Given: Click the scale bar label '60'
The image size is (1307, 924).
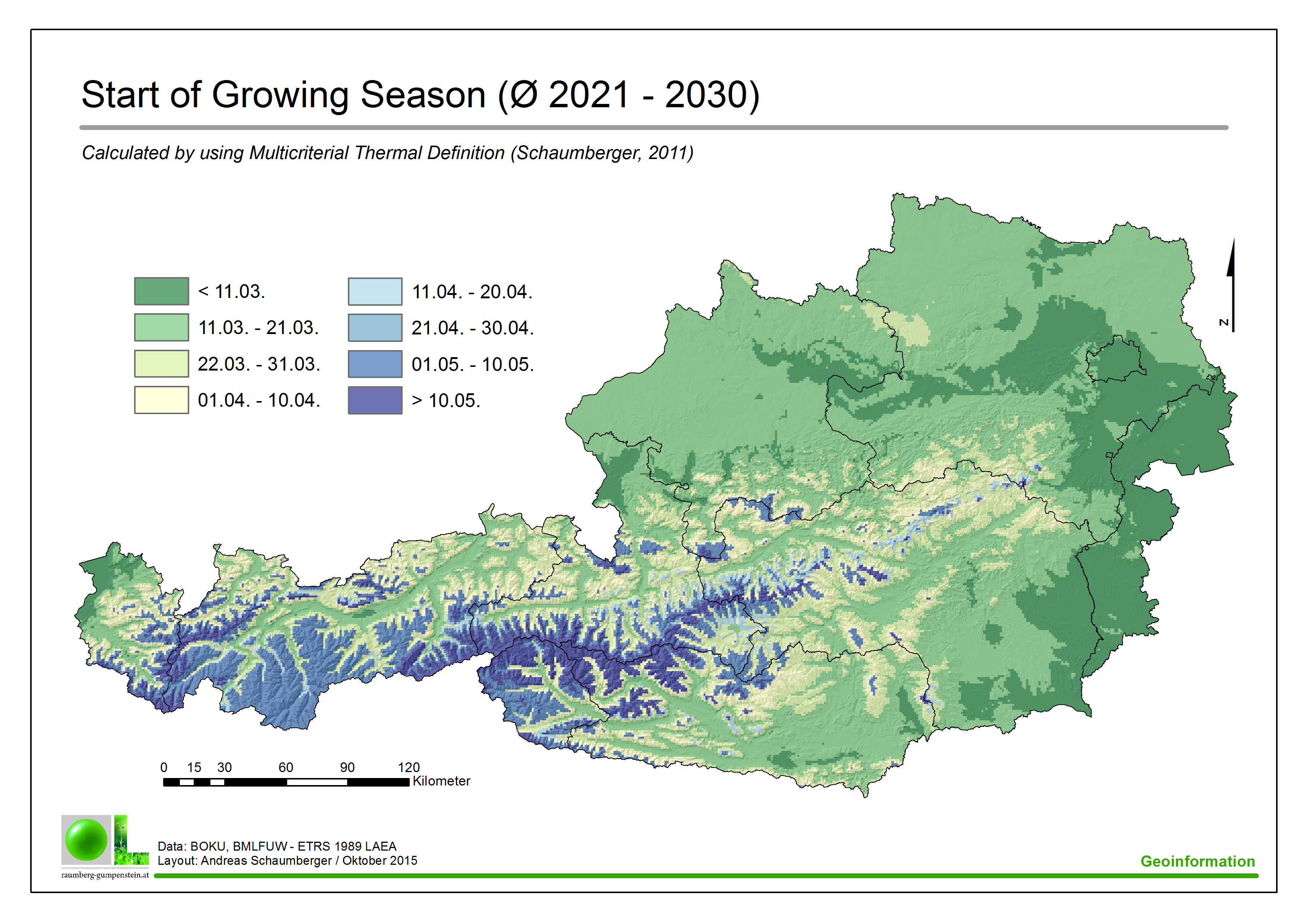Looking at the screenshot, I should 286,768.
